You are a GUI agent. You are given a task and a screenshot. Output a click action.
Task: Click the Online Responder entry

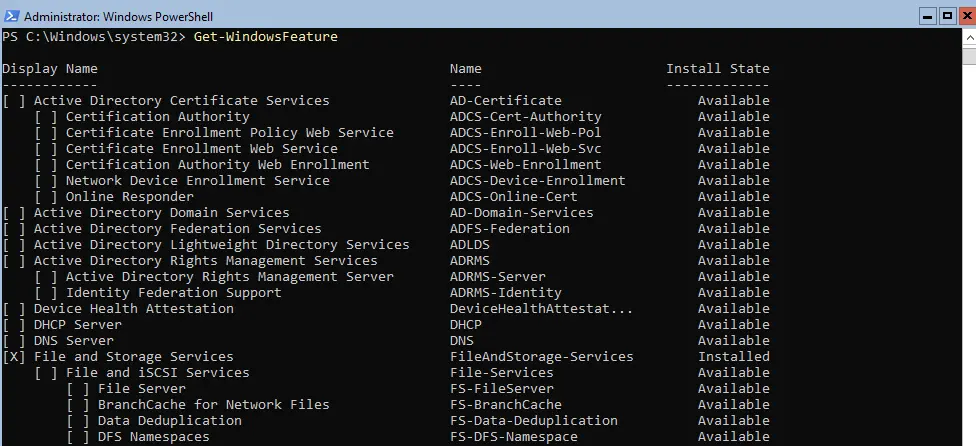click(x=129, y=197)
